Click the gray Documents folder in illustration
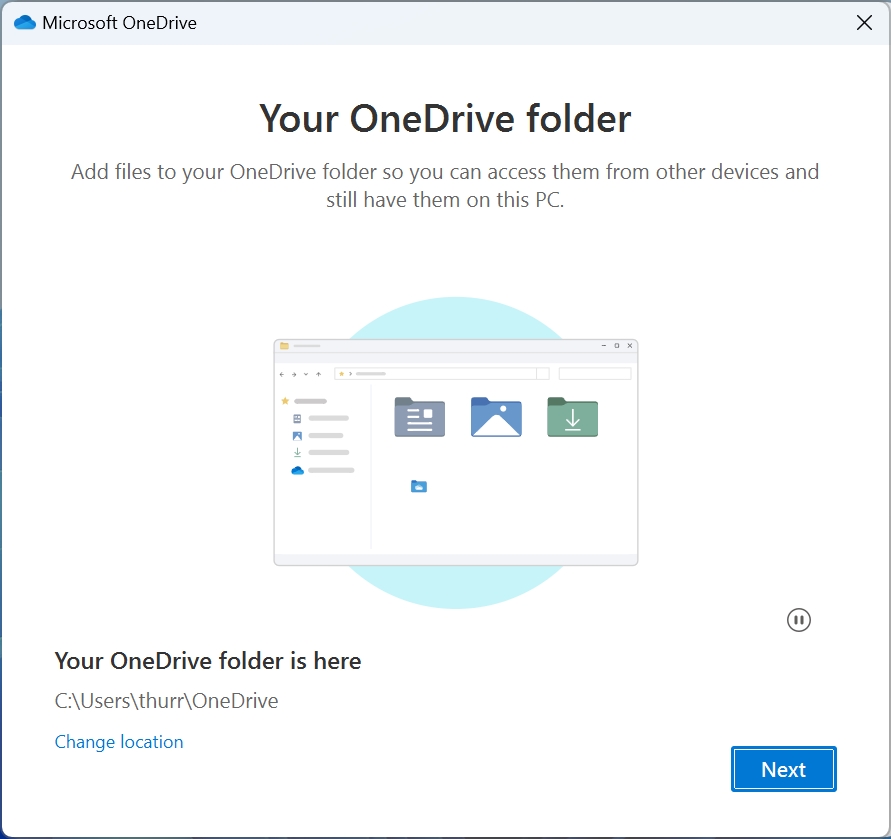Screen dimensions: 891x839 419,417
